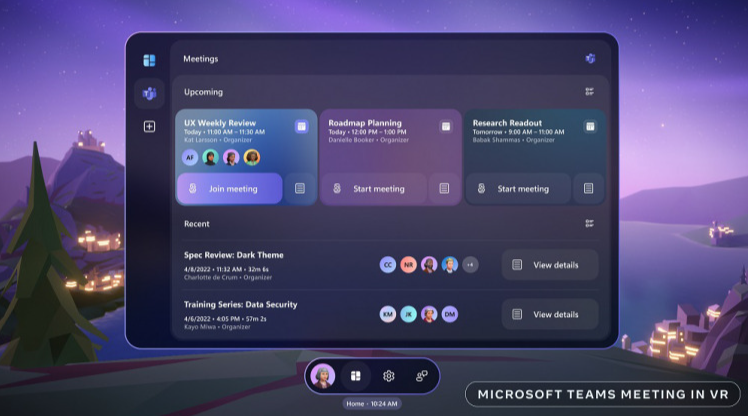Click the NR attendee avatar
748x416 pixels.
coord(408,265)
